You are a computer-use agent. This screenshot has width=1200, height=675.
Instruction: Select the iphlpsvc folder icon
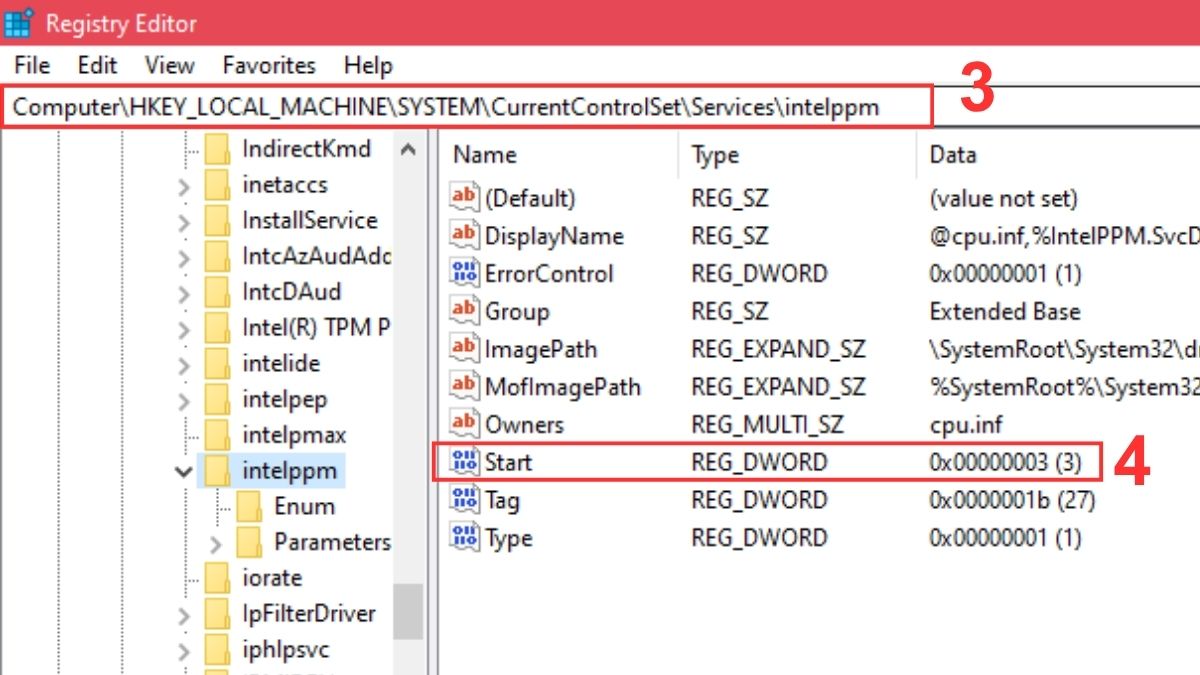pyautogui.click(x=218, y=650)
